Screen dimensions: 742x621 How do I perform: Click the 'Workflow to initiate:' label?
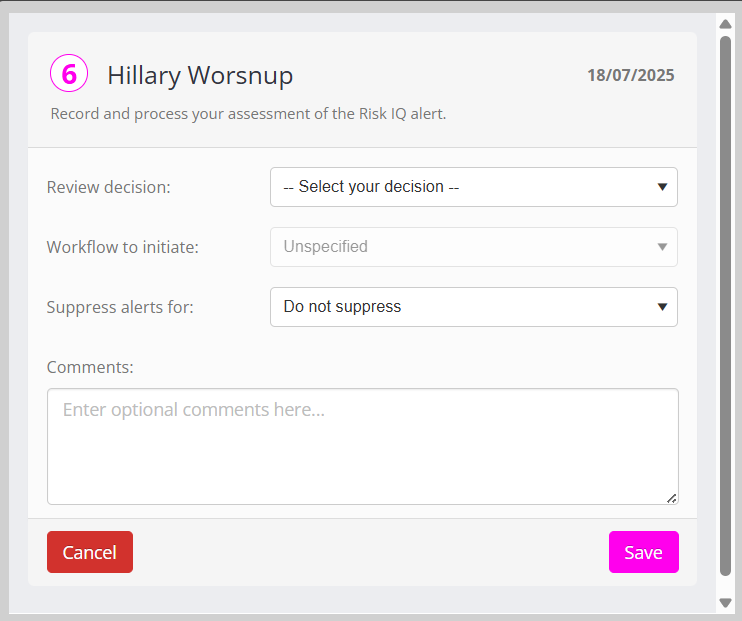(x=123, y=247)
